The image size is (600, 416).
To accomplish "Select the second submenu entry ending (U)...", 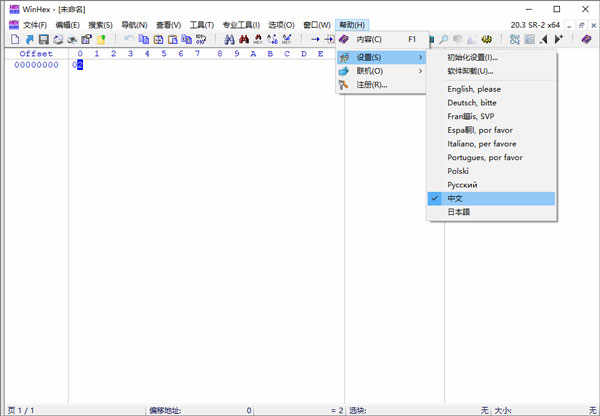I will 491,71.
